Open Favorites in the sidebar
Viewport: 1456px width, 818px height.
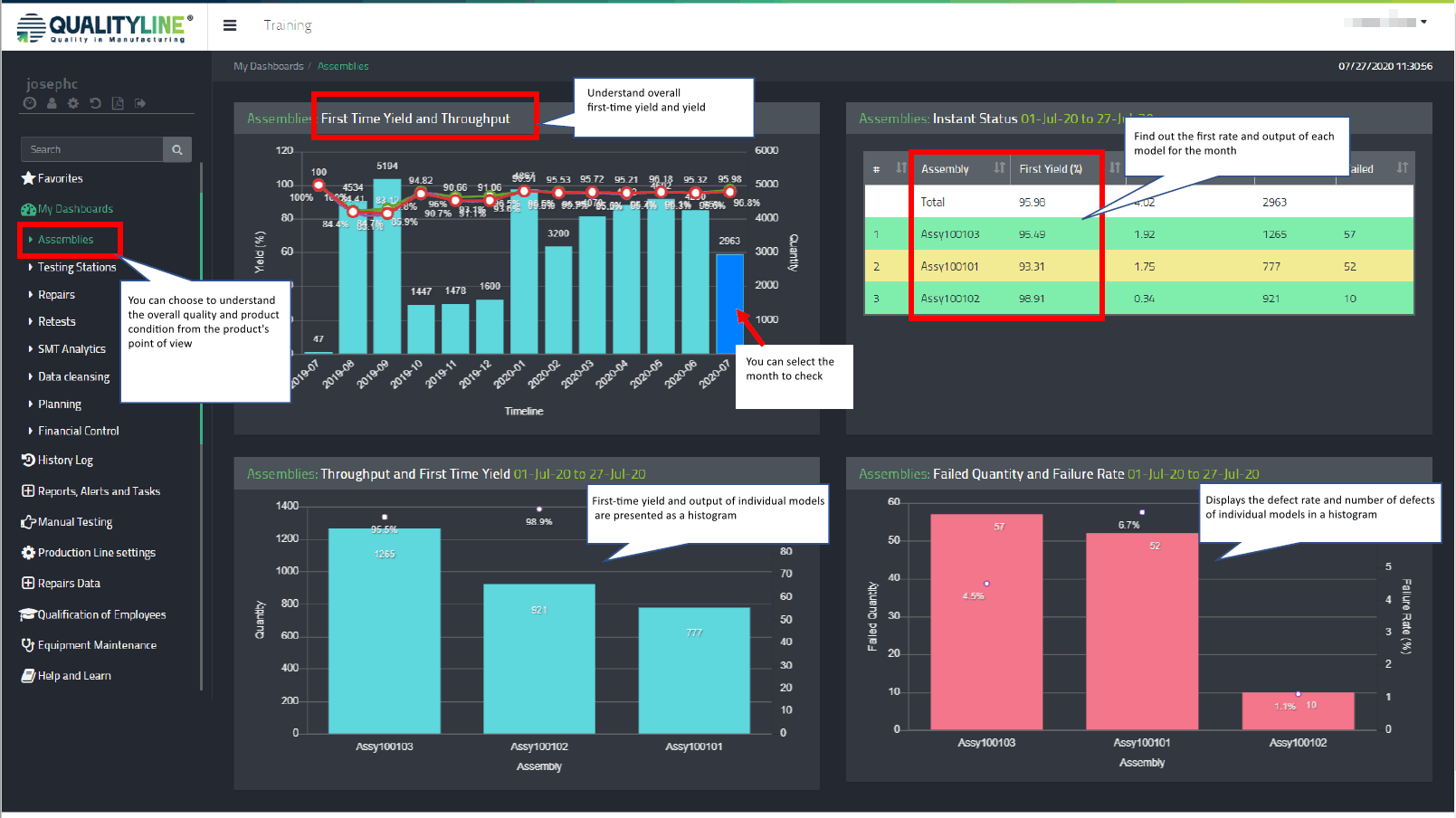point(60,178)
